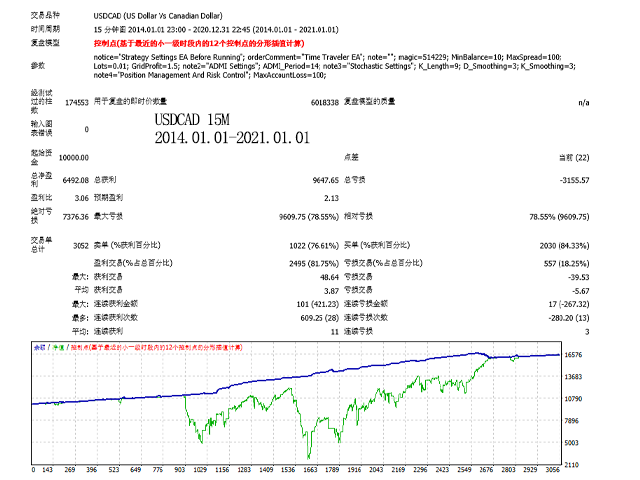Click the long positions value "2030 (84.33%)"
The image size is (640, 480).
[x=564, y=246]
